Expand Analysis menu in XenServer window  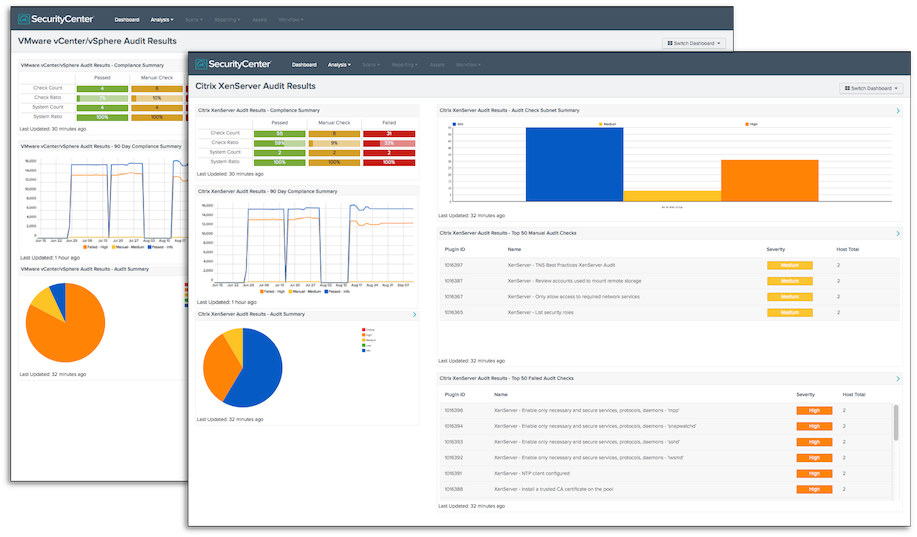pos(339,65)
